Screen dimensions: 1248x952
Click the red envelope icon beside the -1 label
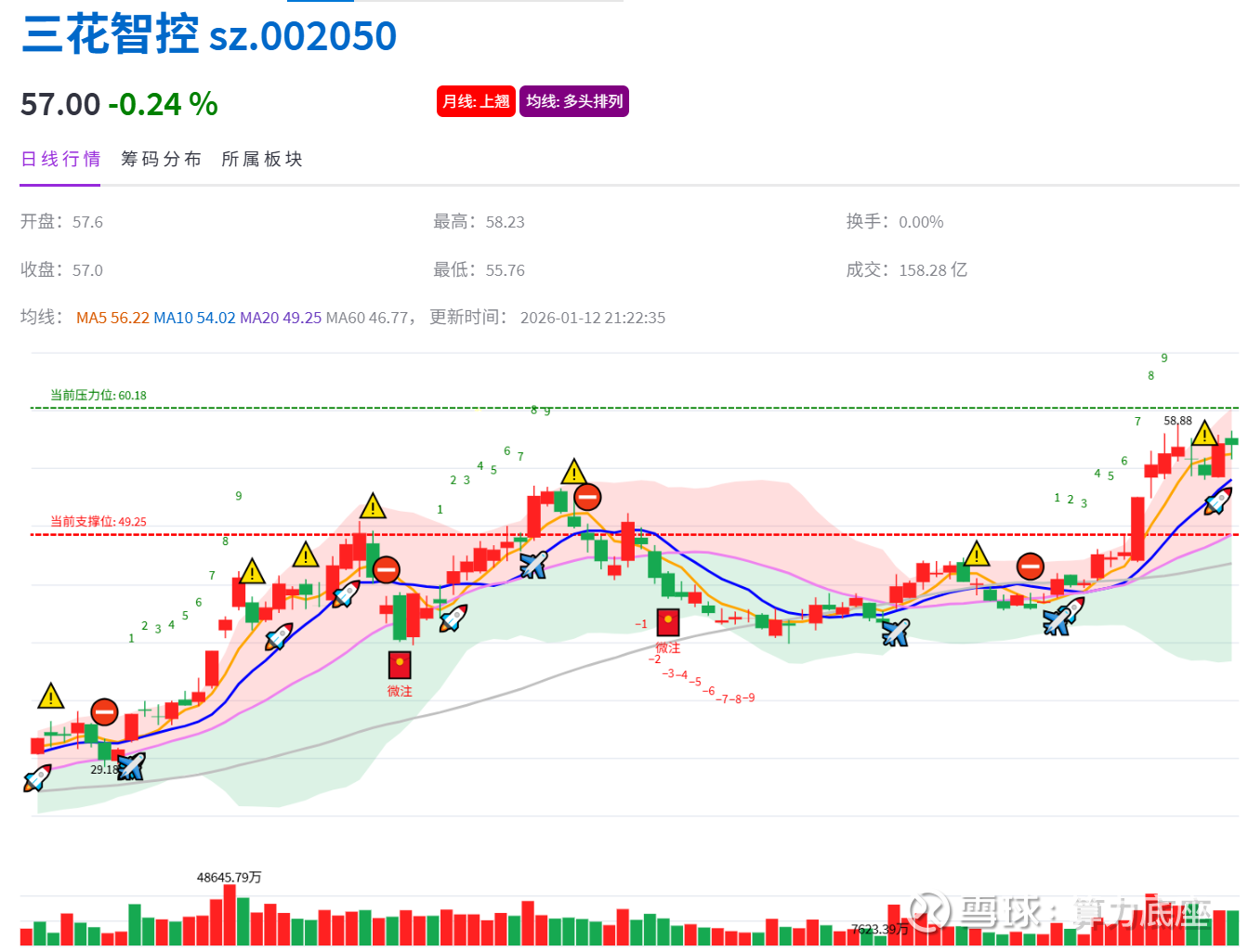pyautogui.click(x=668, y=621)
